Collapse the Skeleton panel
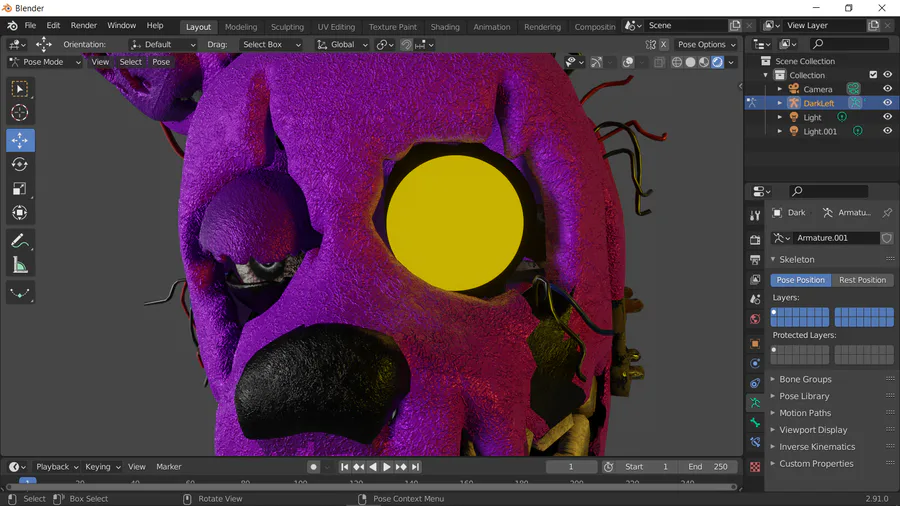This screenshot has height=506, width=900. tap(796, 259)
